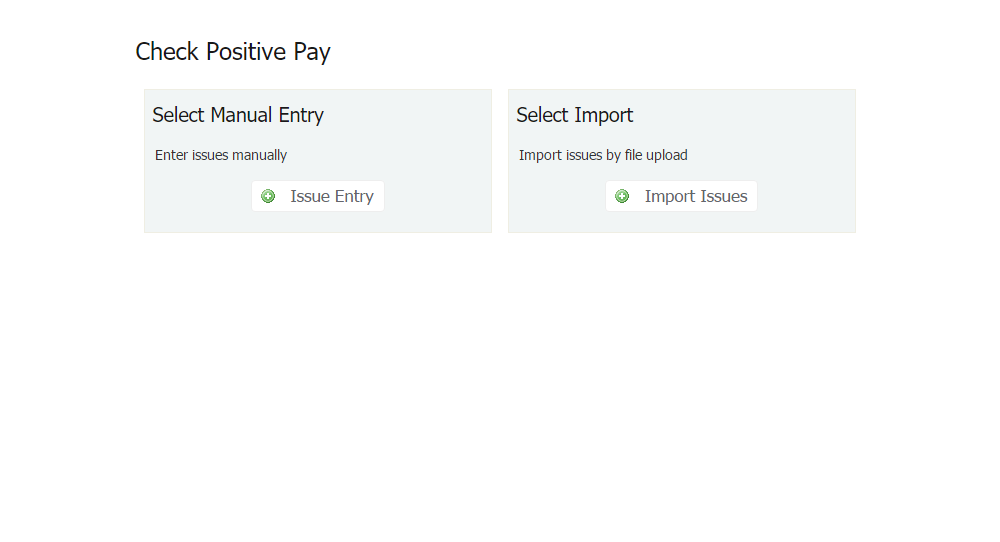This screenshot has width=1000, height=542.
Task: Click the "Issue Entry" text label
Action: (x=332, y=196)
